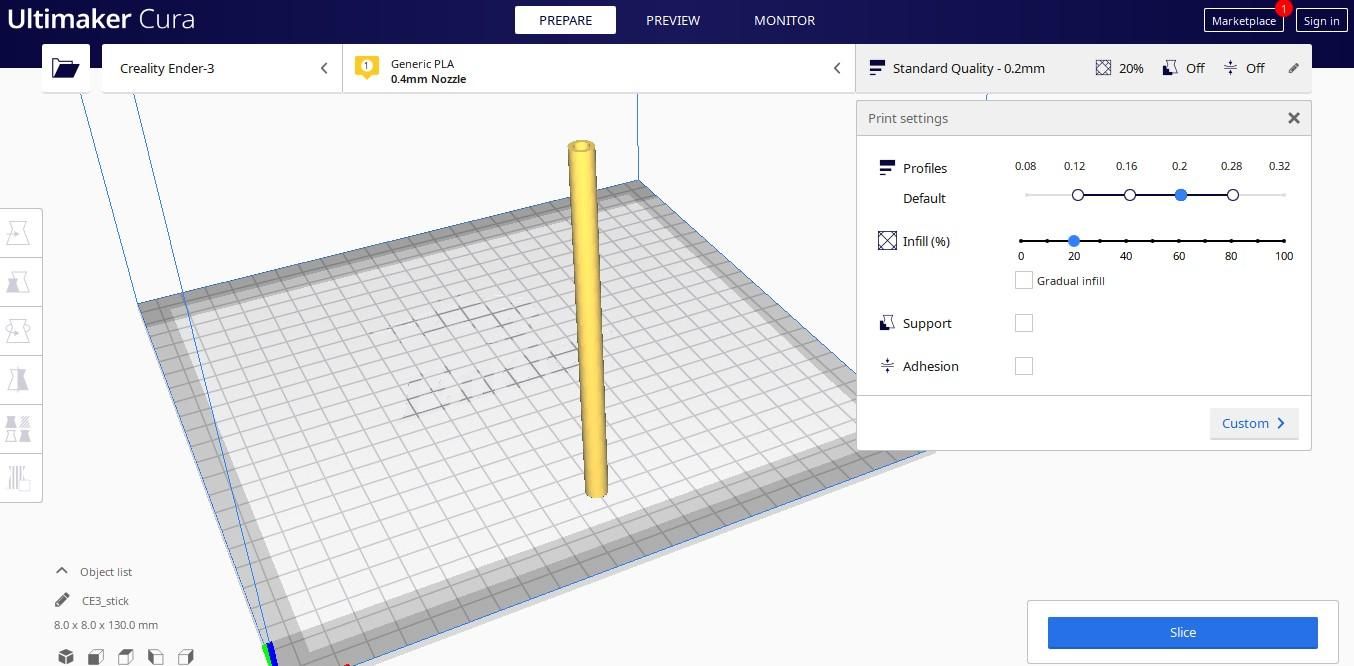This screenshot has width=1354, height=666.
Task: Click the support Off icon in header
Action: click(x=1170, y=68)
